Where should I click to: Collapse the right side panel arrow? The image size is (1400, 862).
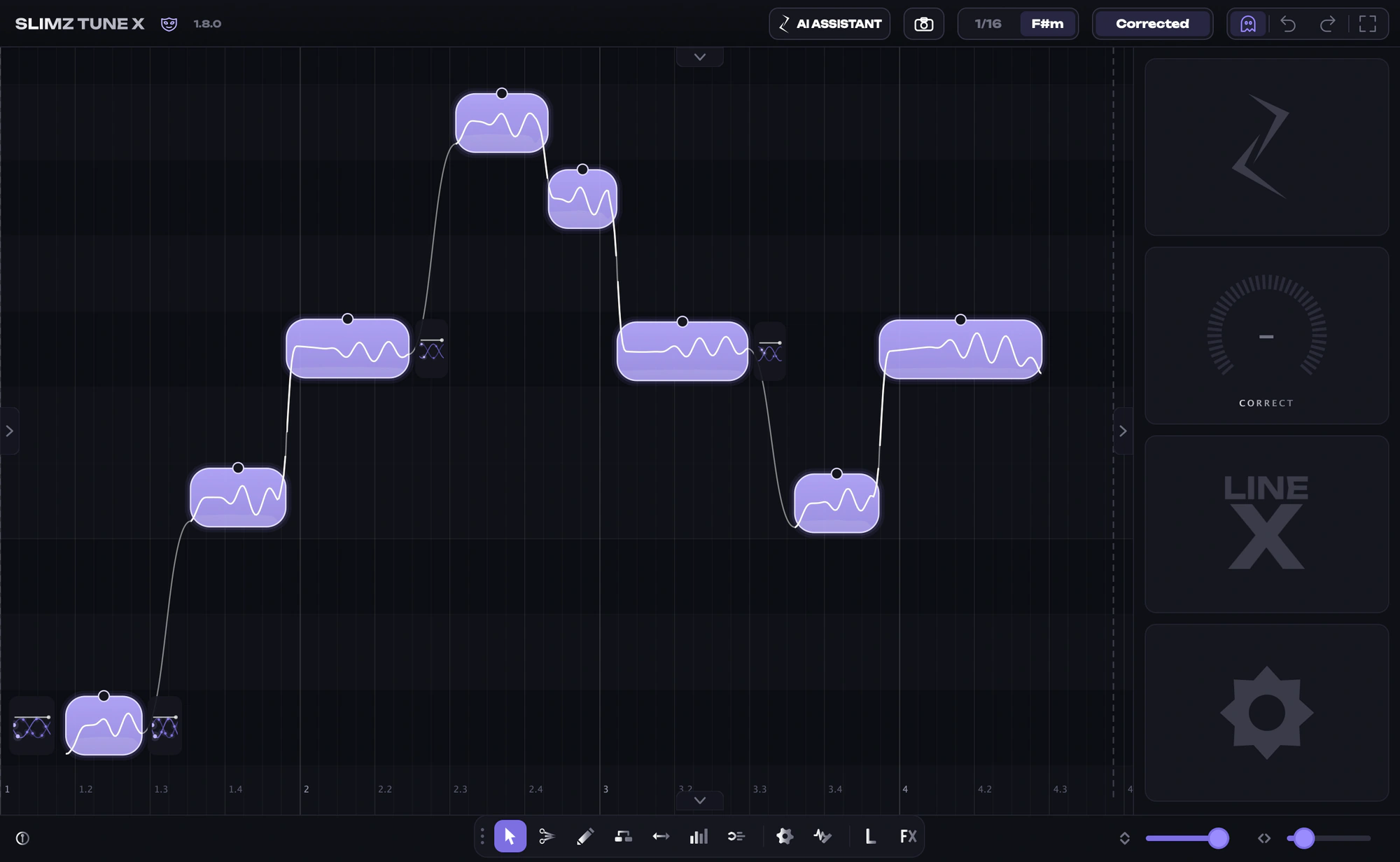coord(1123,431)
